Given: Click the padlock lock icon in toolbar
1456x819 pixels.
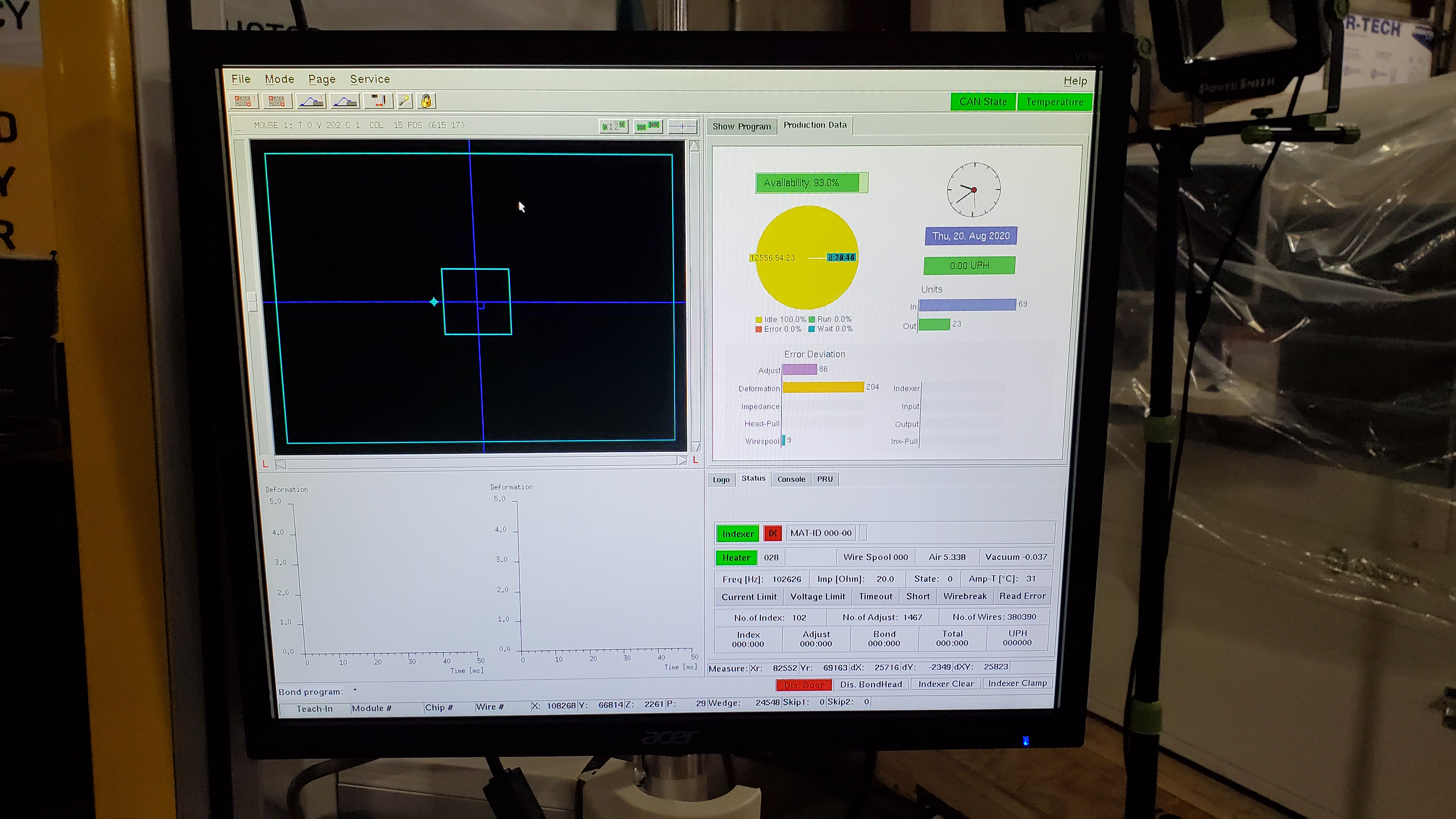Looking at the screenshot, I should pyautogui.click(x=426, y=101).
